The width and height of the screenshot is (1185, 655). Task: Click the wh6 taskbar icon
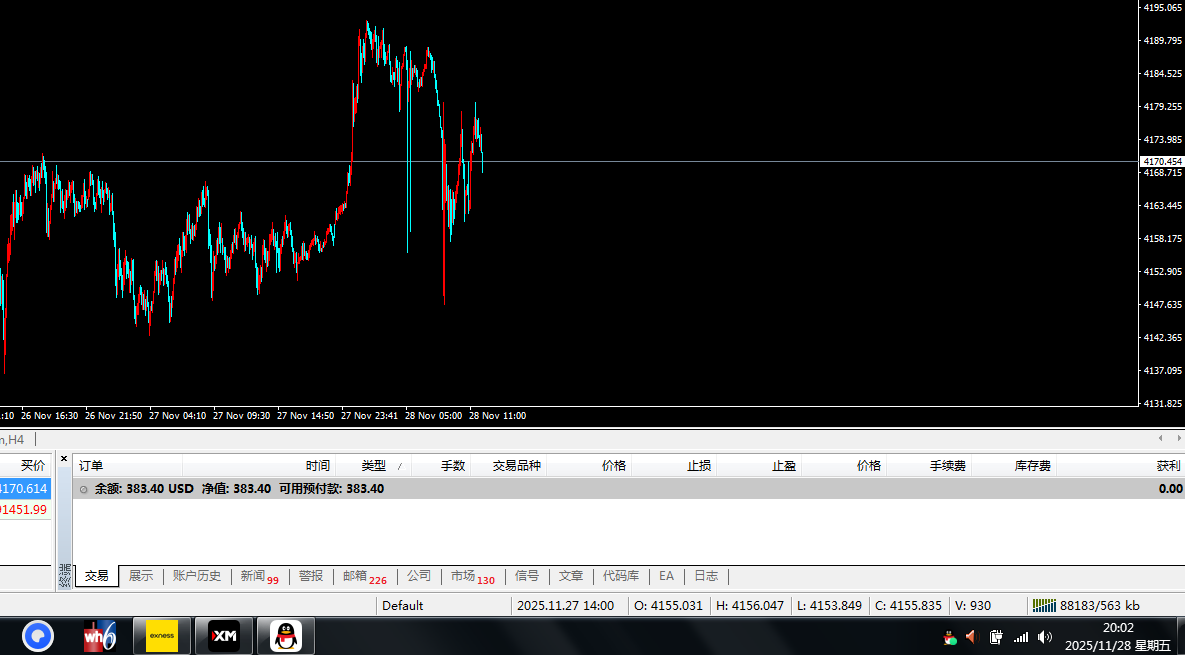[x=99, y=635]
